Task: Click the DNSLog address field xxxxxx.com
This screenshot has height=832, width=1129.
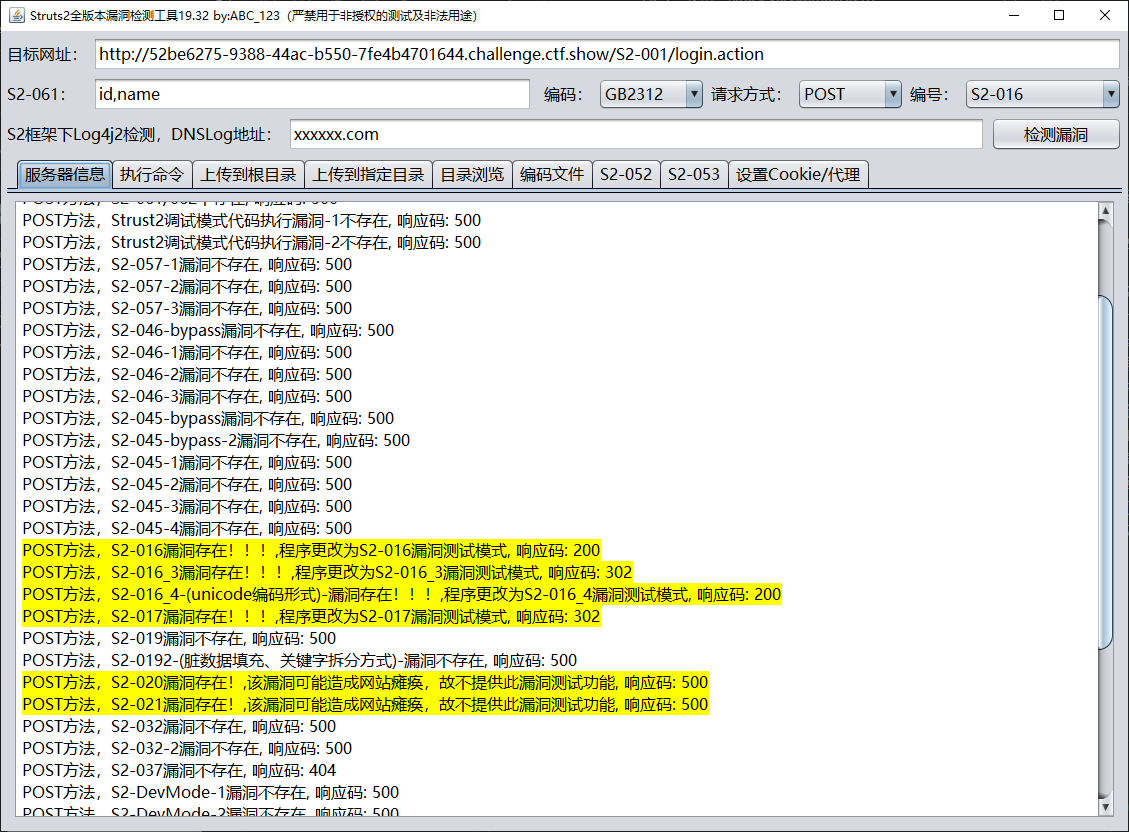Action: click(636, 135)
